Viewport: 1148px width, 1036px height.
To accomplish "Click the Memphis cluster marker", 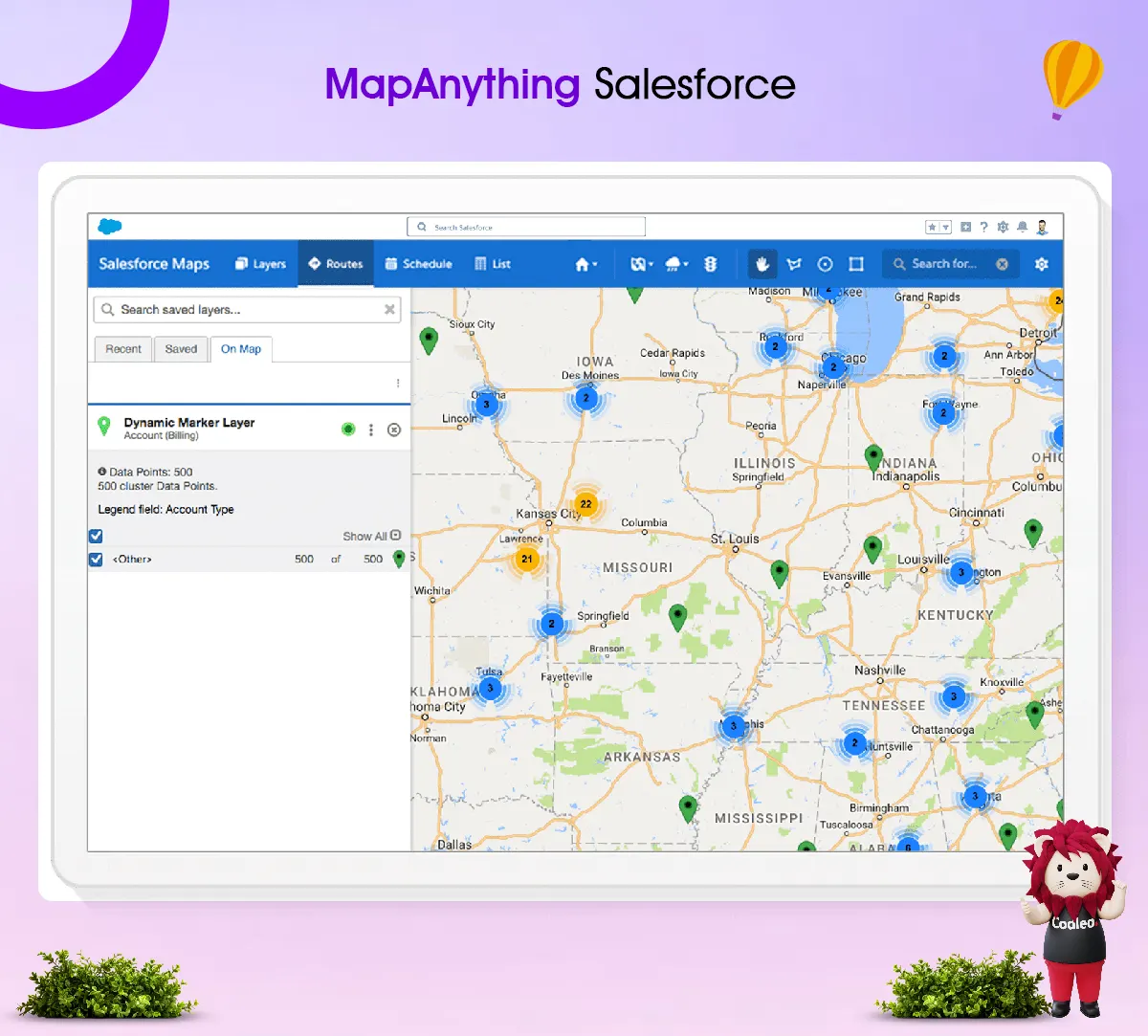I will point(734,725).
